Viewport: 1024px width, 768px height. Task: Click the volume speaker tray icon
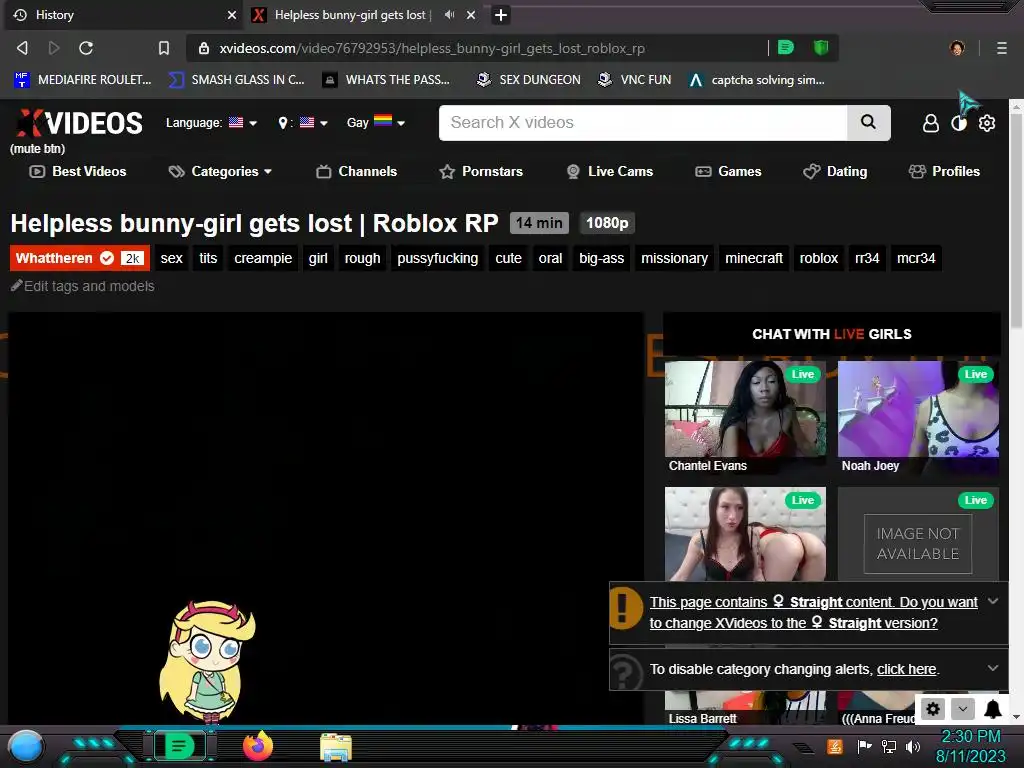(913, 746)
